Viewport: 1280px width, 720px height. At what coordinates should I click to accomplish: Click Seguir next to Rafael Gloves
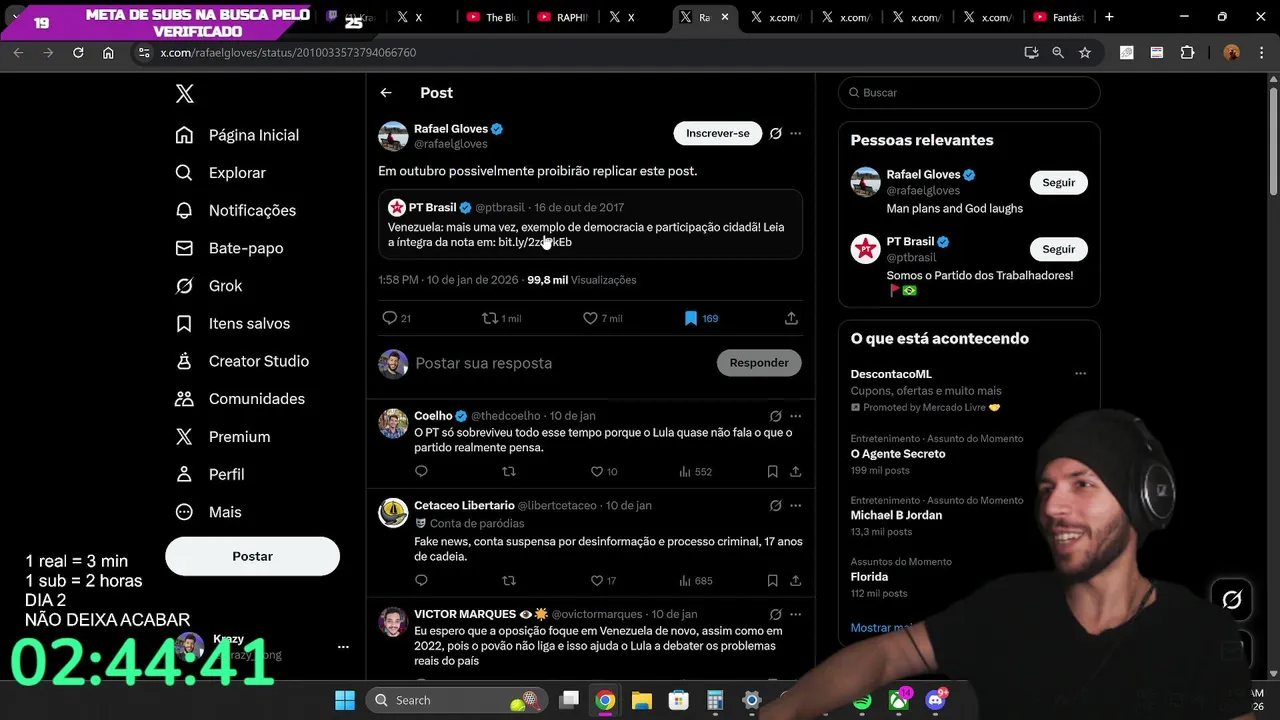1058,183
